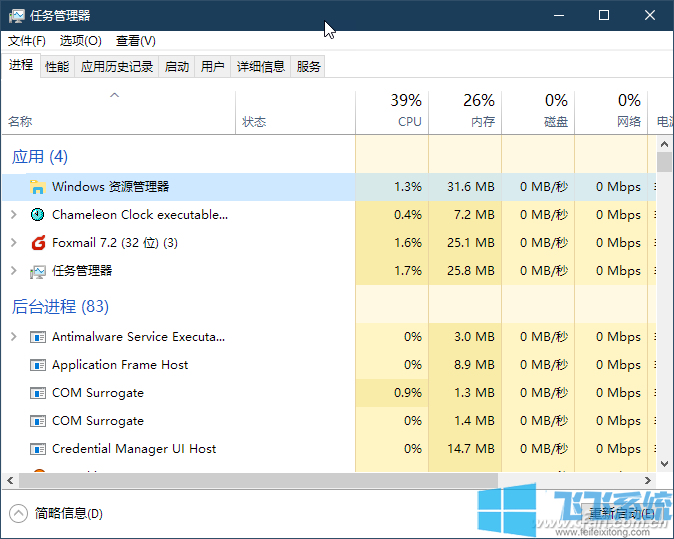The height and width of the screenshot is (539, 674).
Task: Click the vertical scrollbar down arrow
Action: pyautogui.click(x=665, y=463)
